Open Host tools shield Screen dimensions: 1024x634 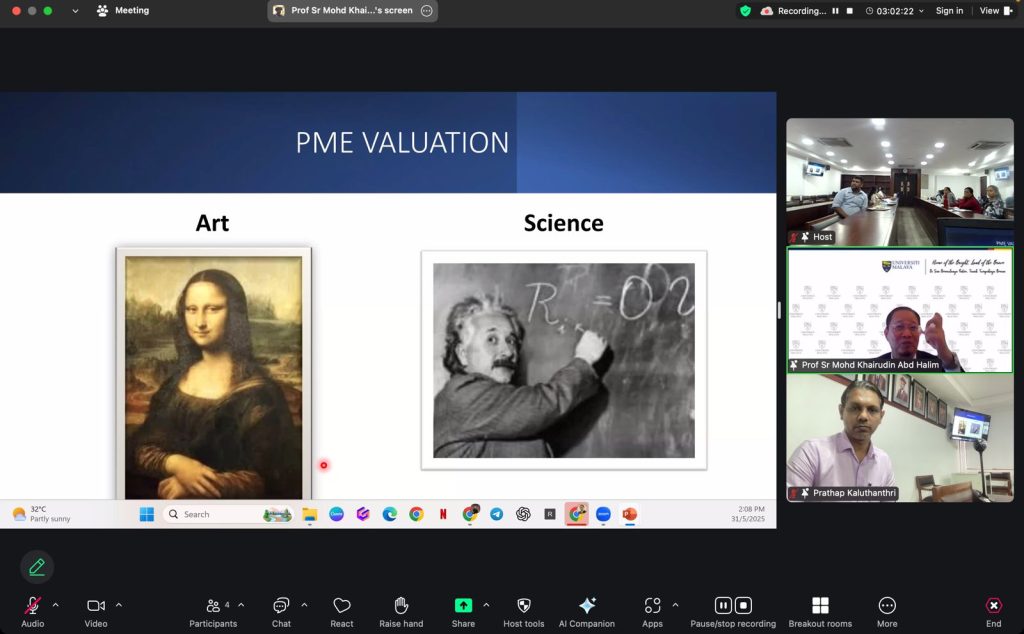pos(523,612)
